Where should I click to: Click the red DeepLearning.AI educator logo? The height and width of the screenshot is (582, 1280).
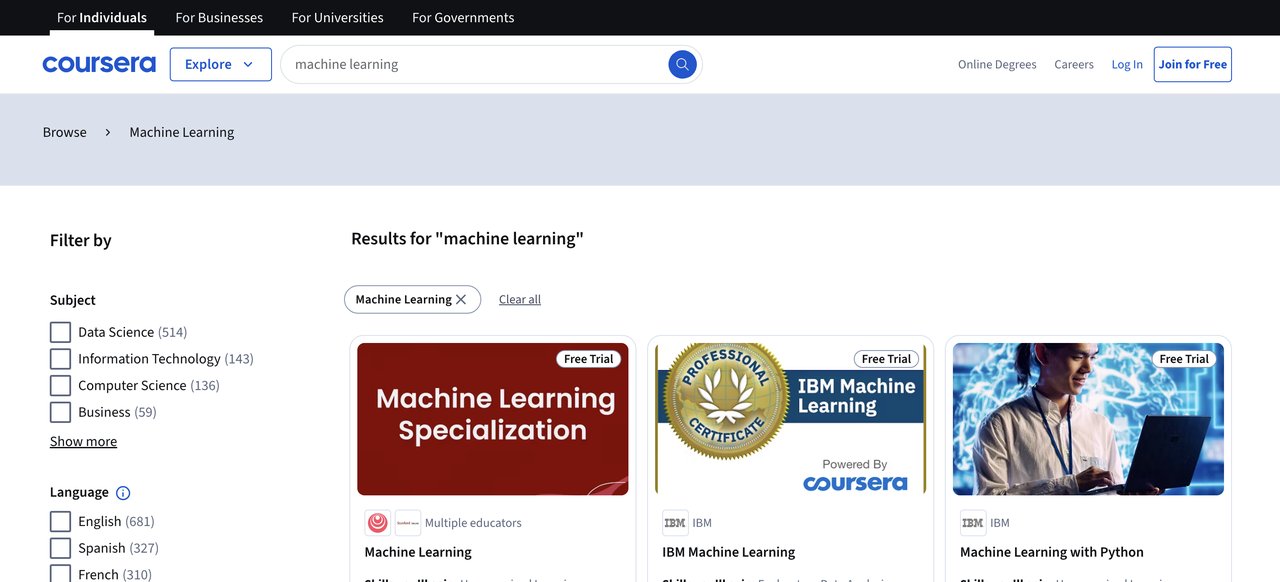click(377, 523)
